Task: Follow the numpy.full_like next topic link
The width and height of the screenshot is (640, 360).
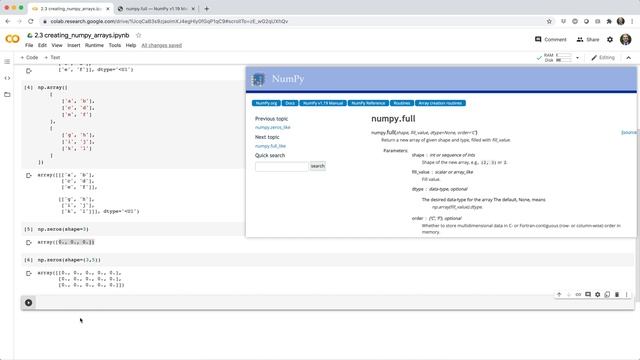Action: (x=270, y=146)
